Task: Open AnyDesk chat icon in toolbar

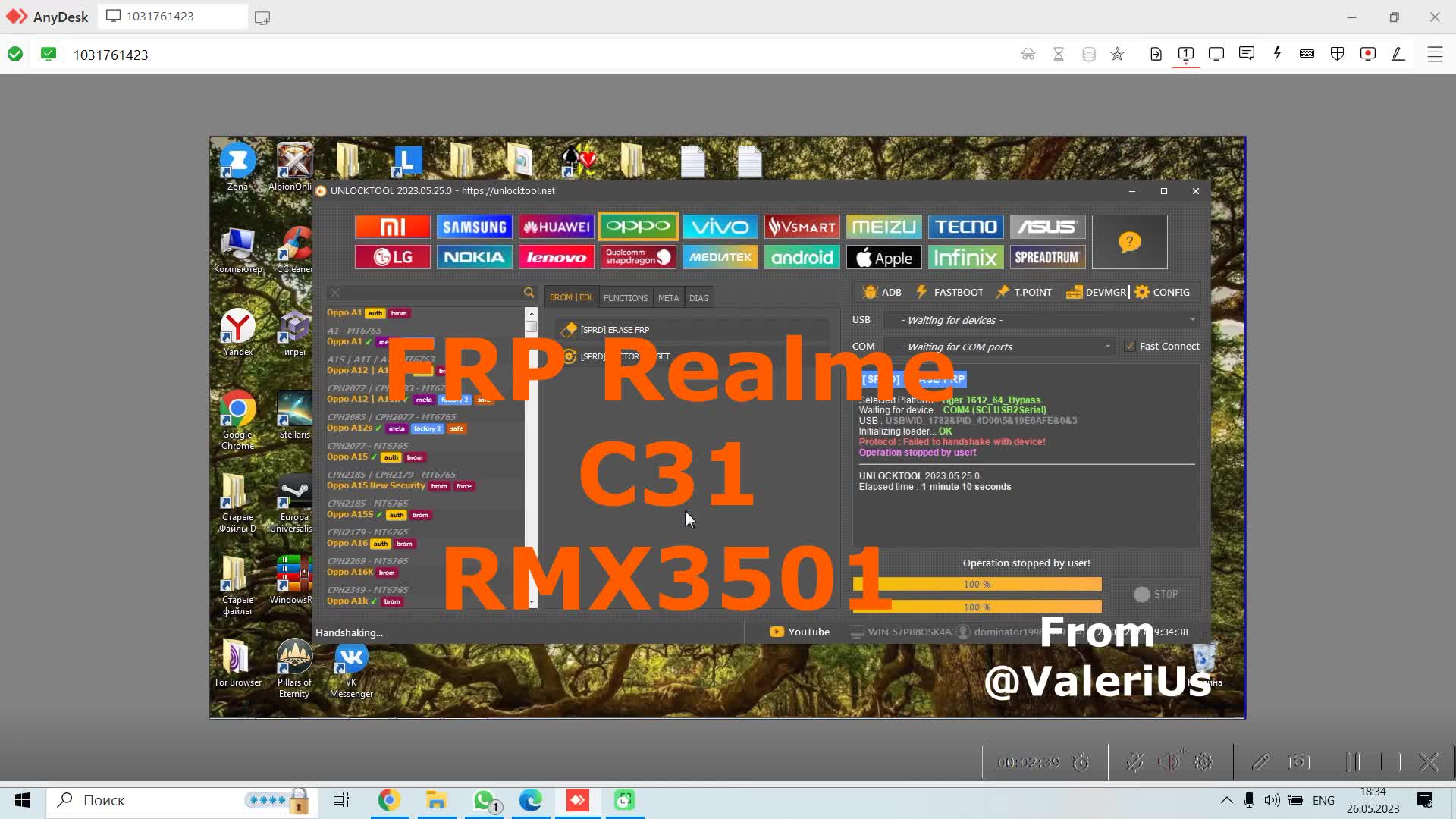Action: tap(1246, 54)
